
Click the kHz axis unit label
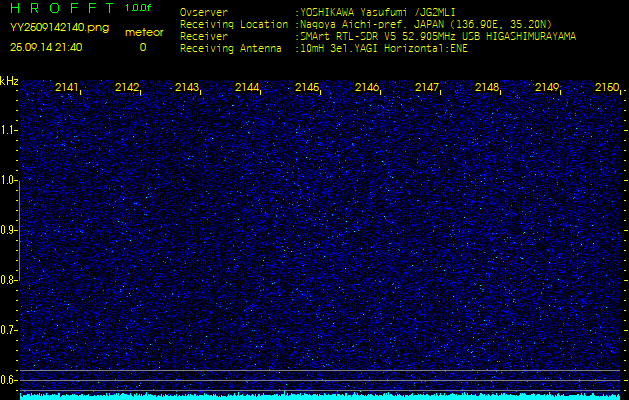(x=9, y=81)
